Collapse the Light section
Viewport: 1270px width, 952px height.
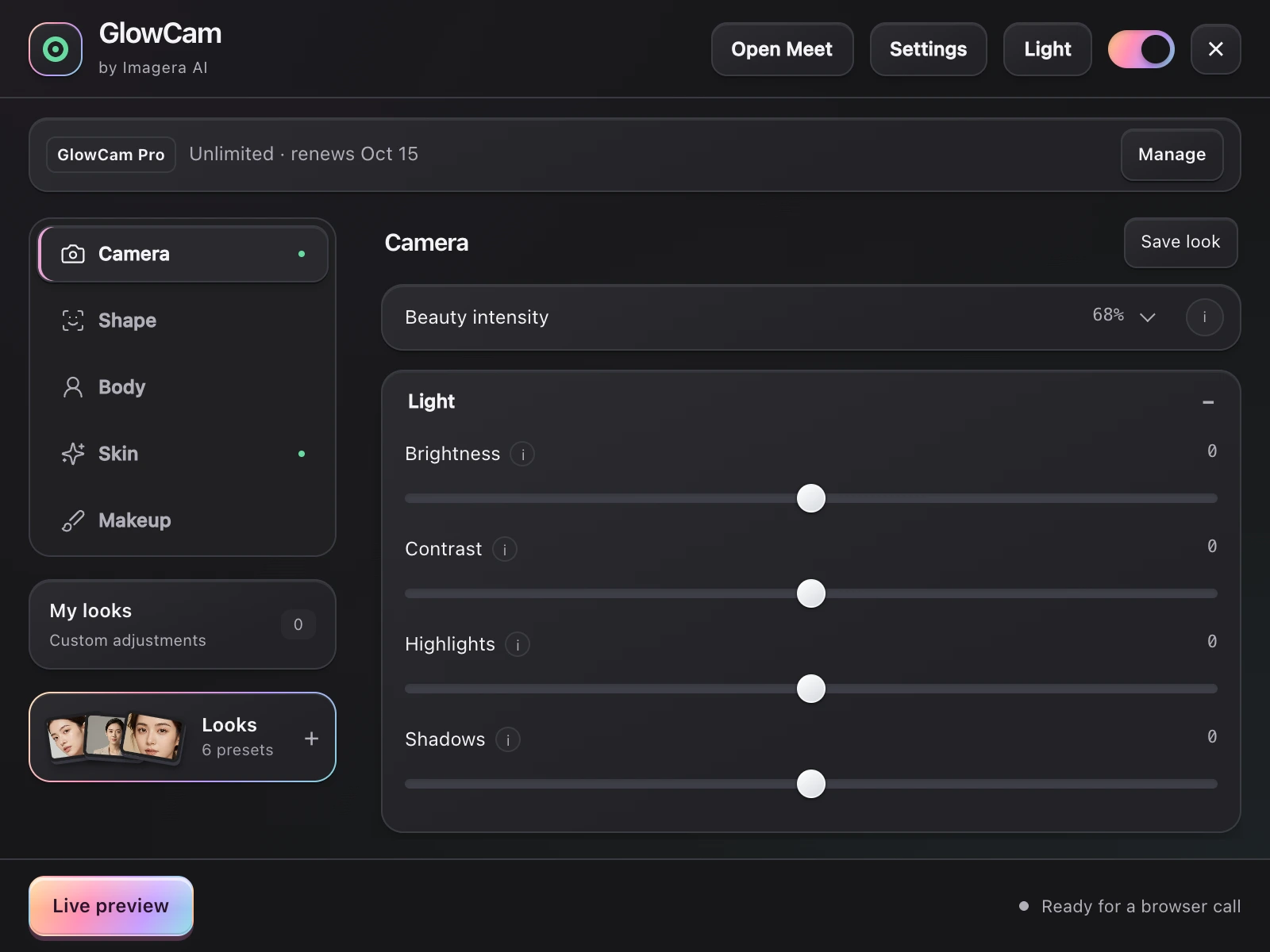[1208, 402]
